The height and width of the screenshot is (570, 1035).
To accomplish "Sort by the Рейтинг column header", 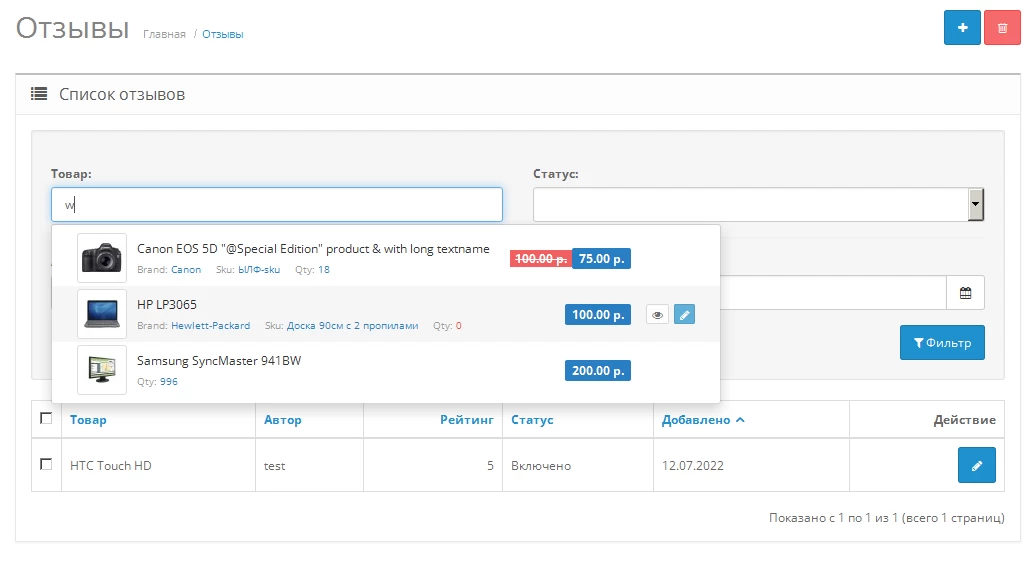I will tap(467, 420).
